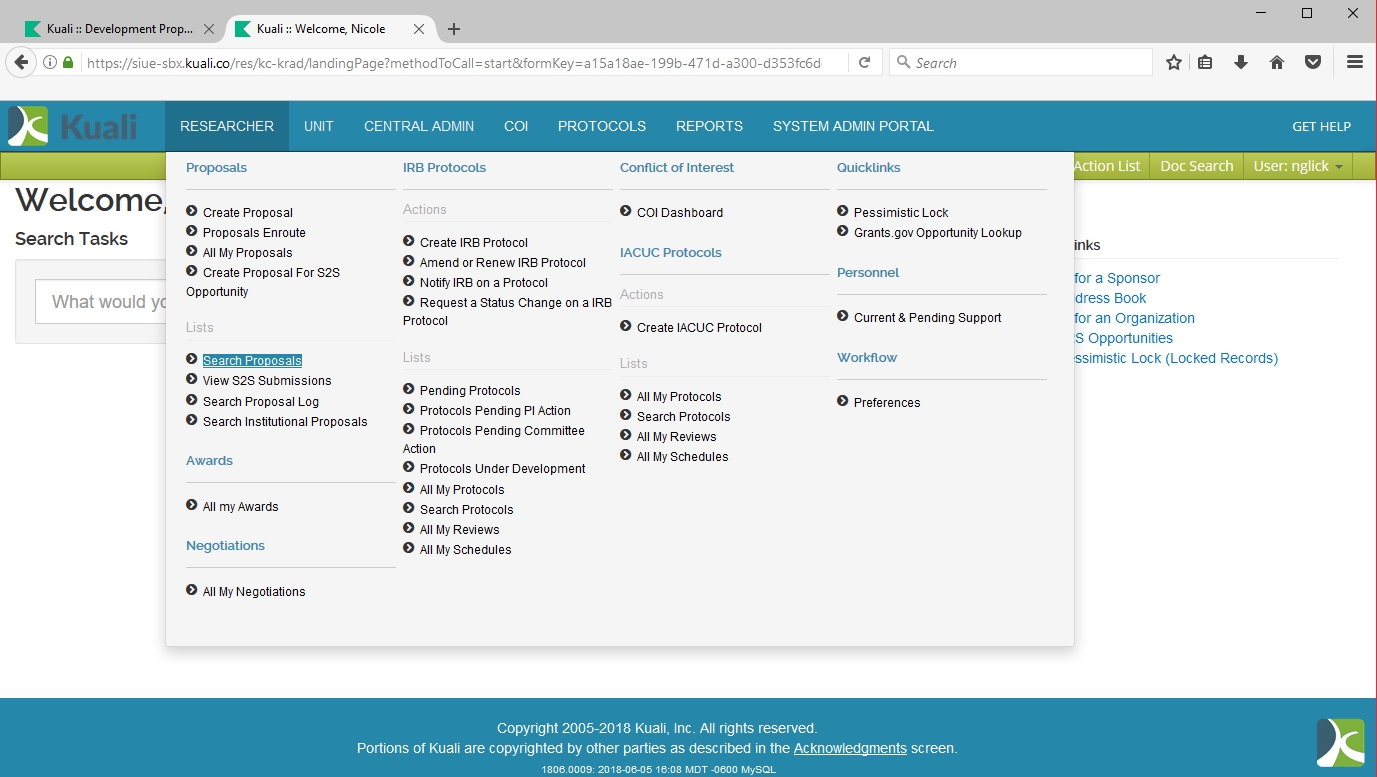Reload the page with refresh icon
Viewport: 1377px width, 777px height.
[x=864, y=62]
